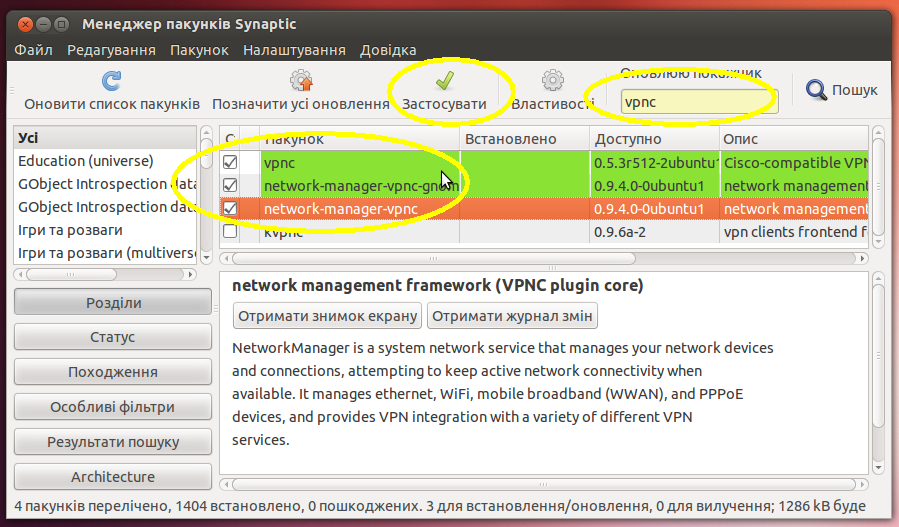Screen dimensions: 899x527
Task: Select the Усі category
Action: coord(105,138)
